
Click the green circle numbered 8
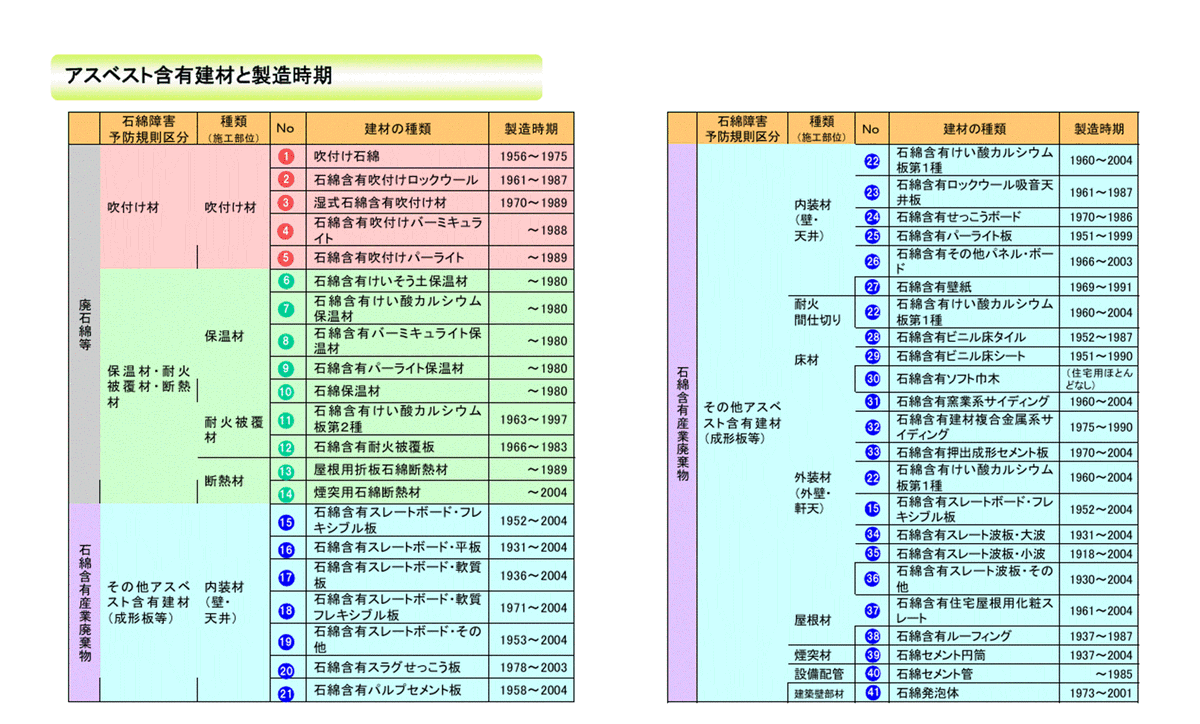click(x=285, y=341)
